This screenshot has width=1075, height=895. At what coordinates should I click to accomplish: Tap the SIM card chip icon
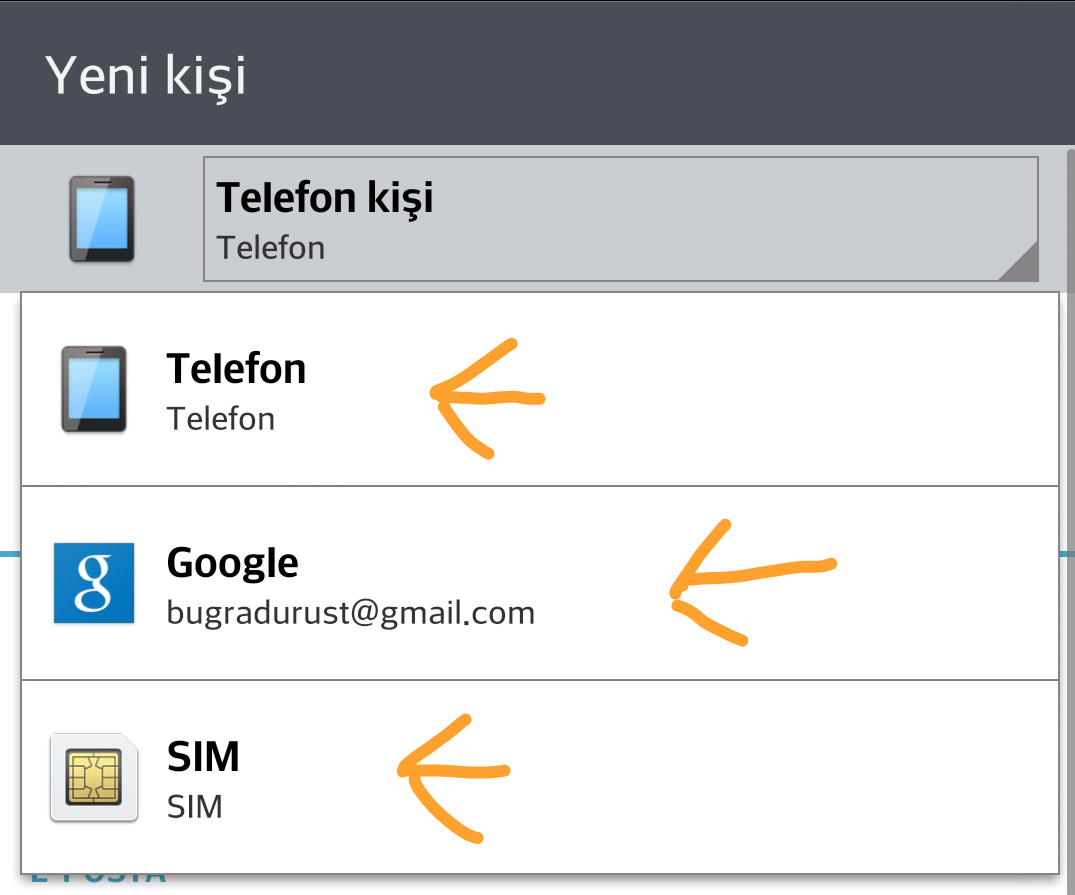pos(94,777)
